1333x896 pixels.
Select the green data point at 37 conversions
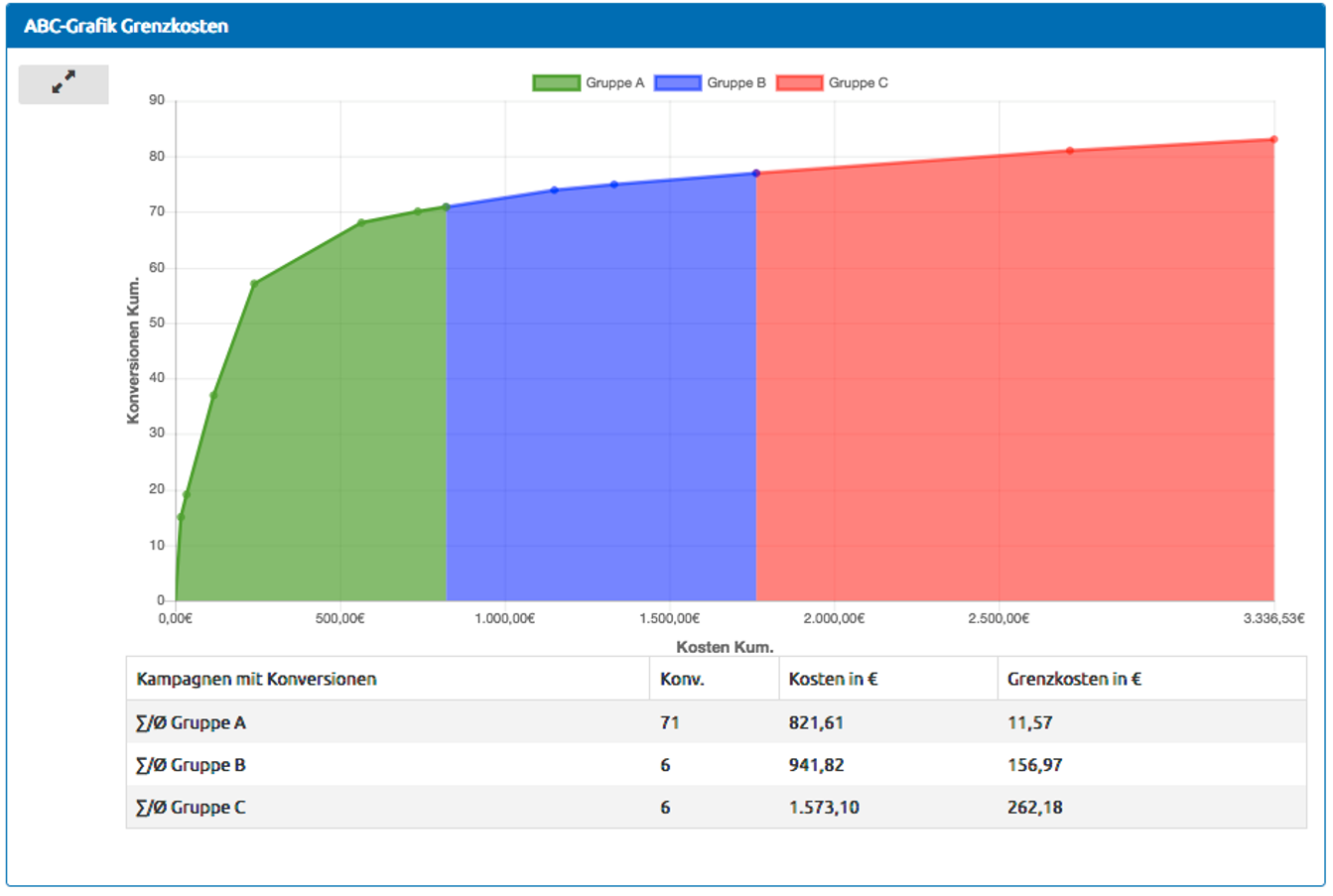pos(213,396)
